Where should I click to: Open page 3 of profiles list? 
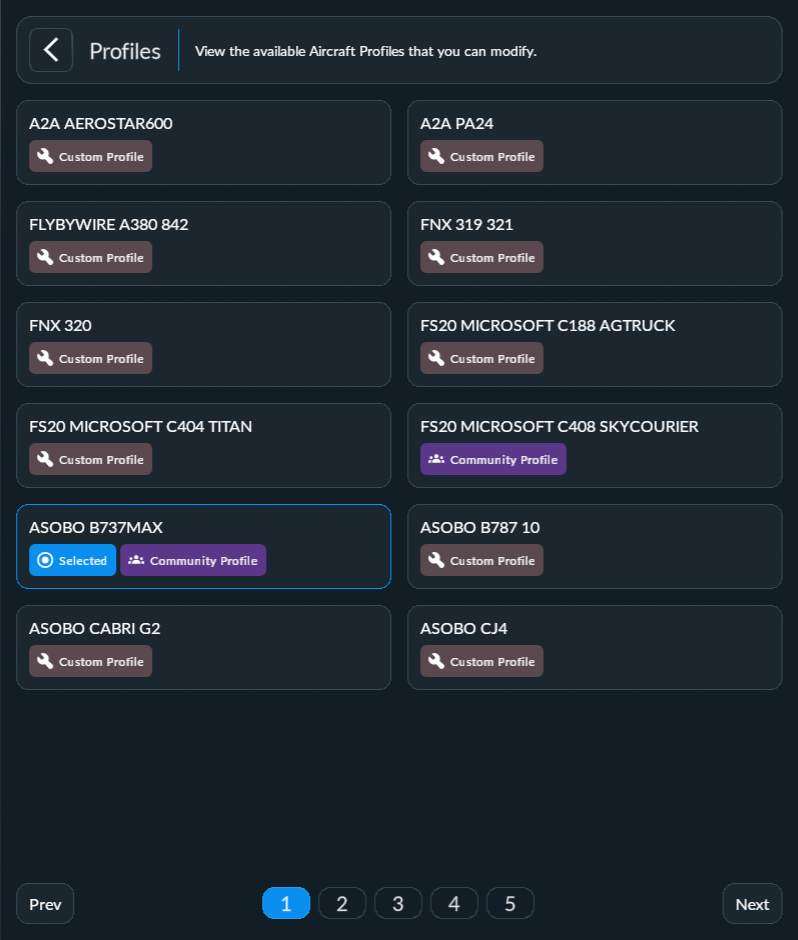tap(398, 903)
